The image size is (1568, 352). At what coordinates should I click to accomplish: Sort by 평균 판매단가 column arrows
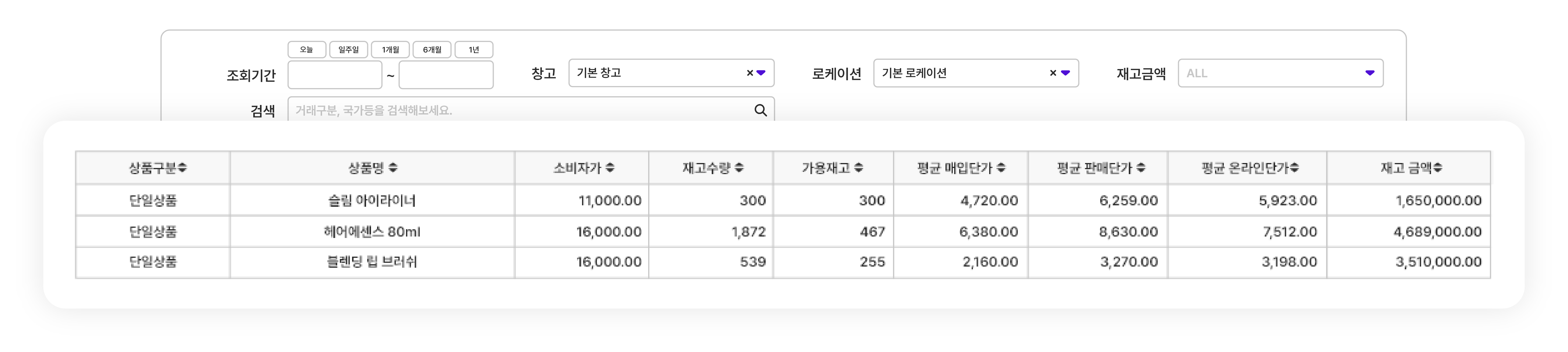pos(1141,167)
